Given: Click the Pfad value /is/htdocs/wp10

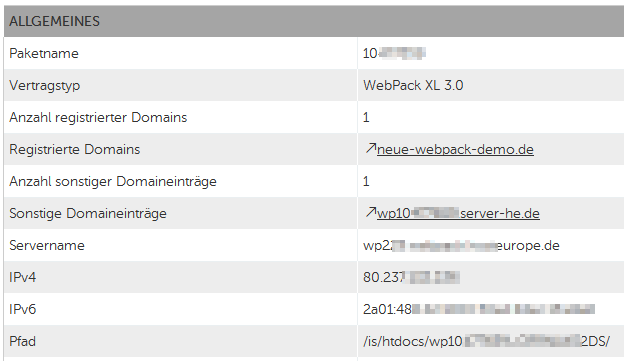Looking at the screenshot, I should (x=486, y=341).
